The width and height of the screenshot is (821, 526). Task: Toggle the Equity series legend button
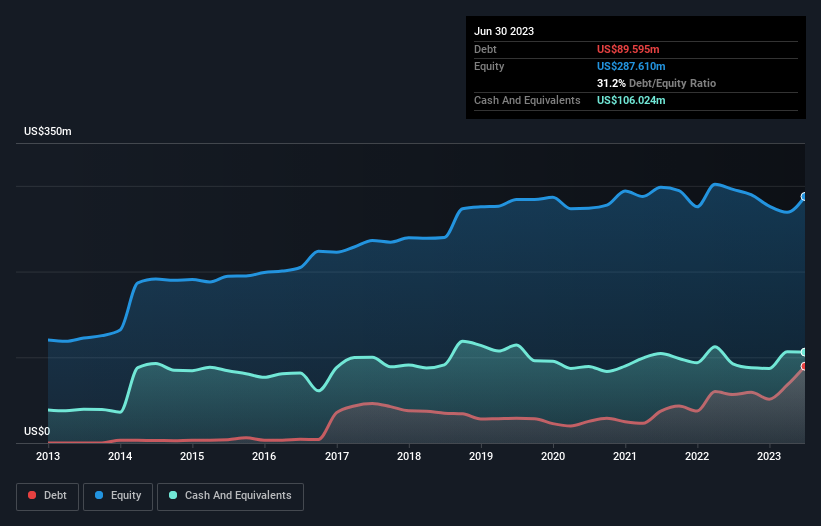118,496
